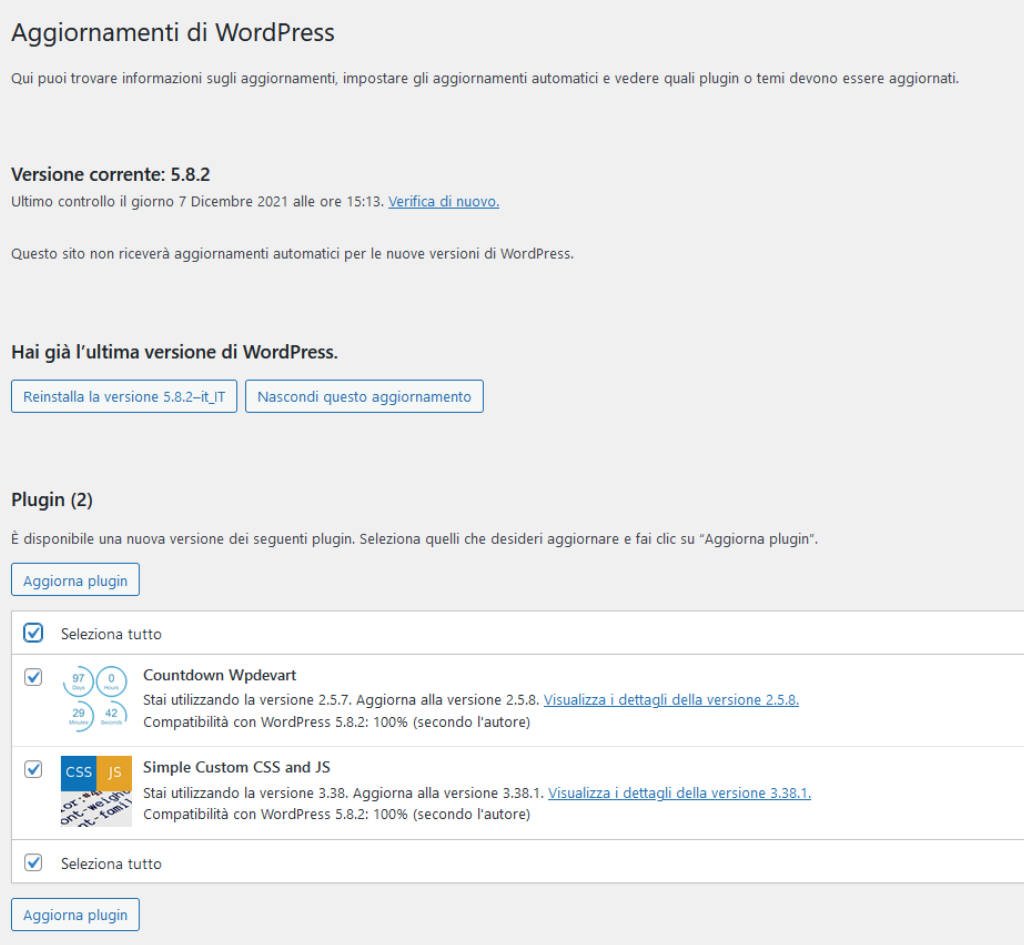Click the Countdown Wpdevart plugin name
Image resolution: width=1024 pixels, height=945 pixels.
coord(219,675)
